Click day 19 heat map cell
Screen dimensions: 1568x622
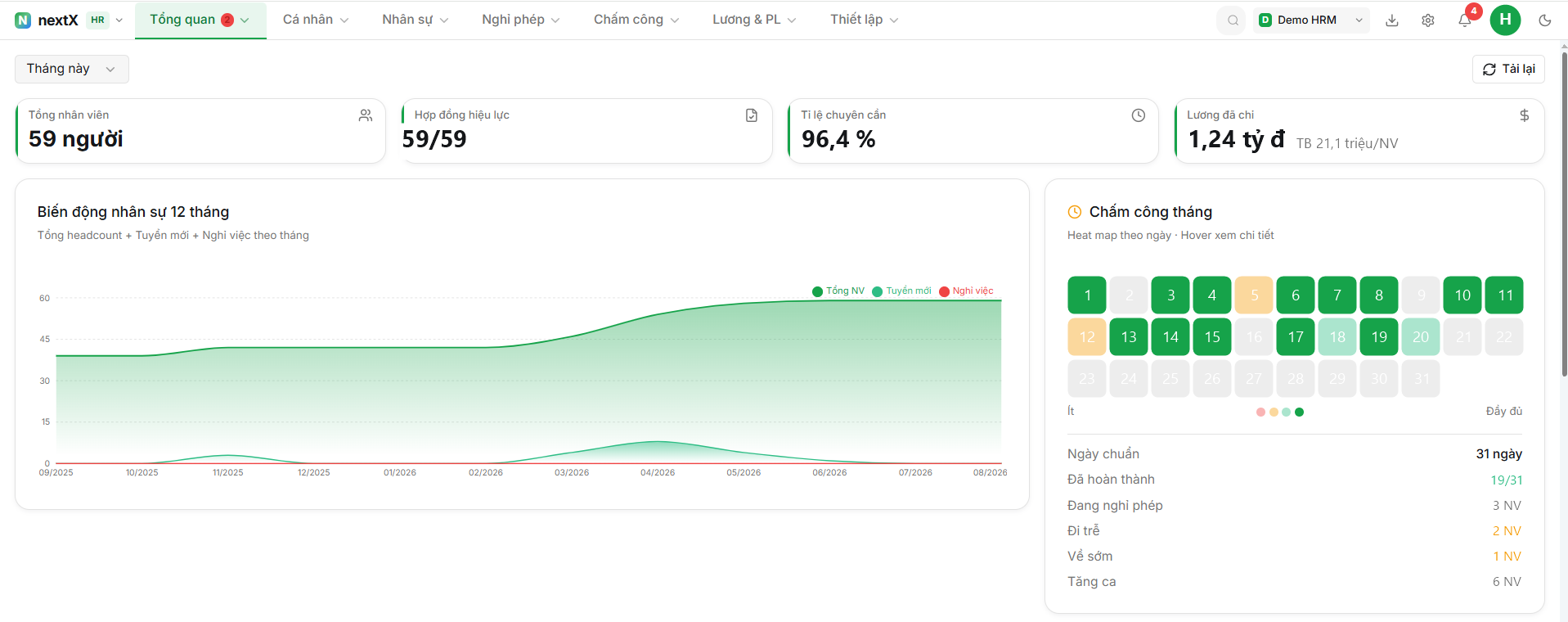pos(1379,337)
